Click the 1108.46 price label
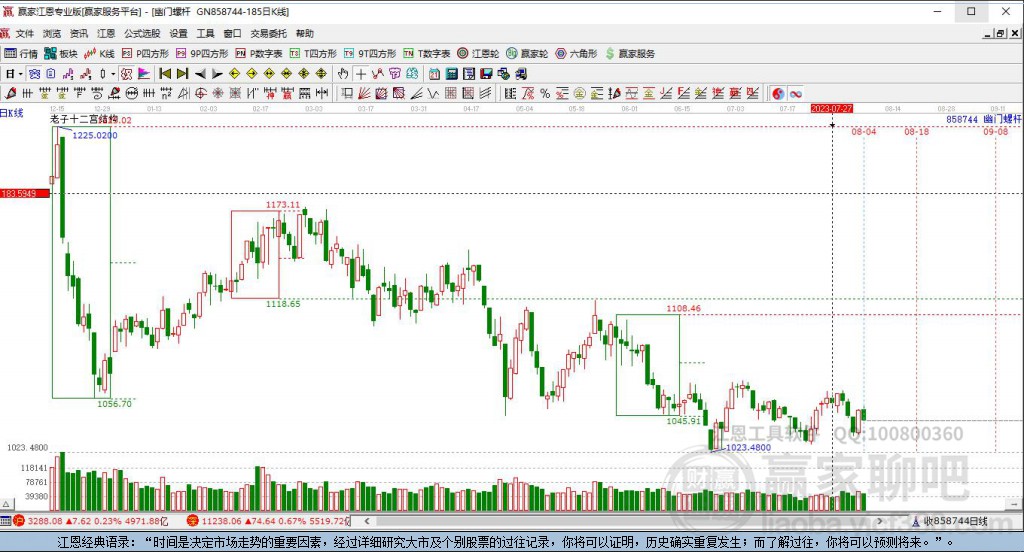The width and height of the screenshot is (1024, 552). (683, 308)
